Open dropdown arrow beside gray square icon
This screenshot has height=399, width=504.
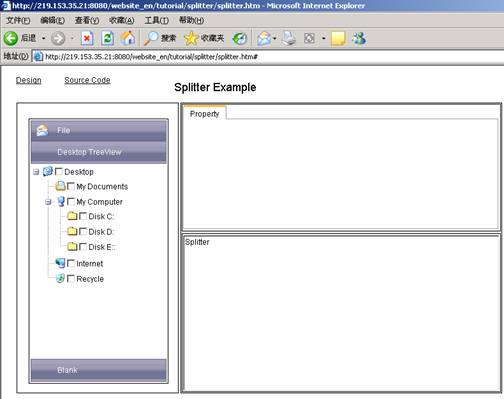[323, 39]
